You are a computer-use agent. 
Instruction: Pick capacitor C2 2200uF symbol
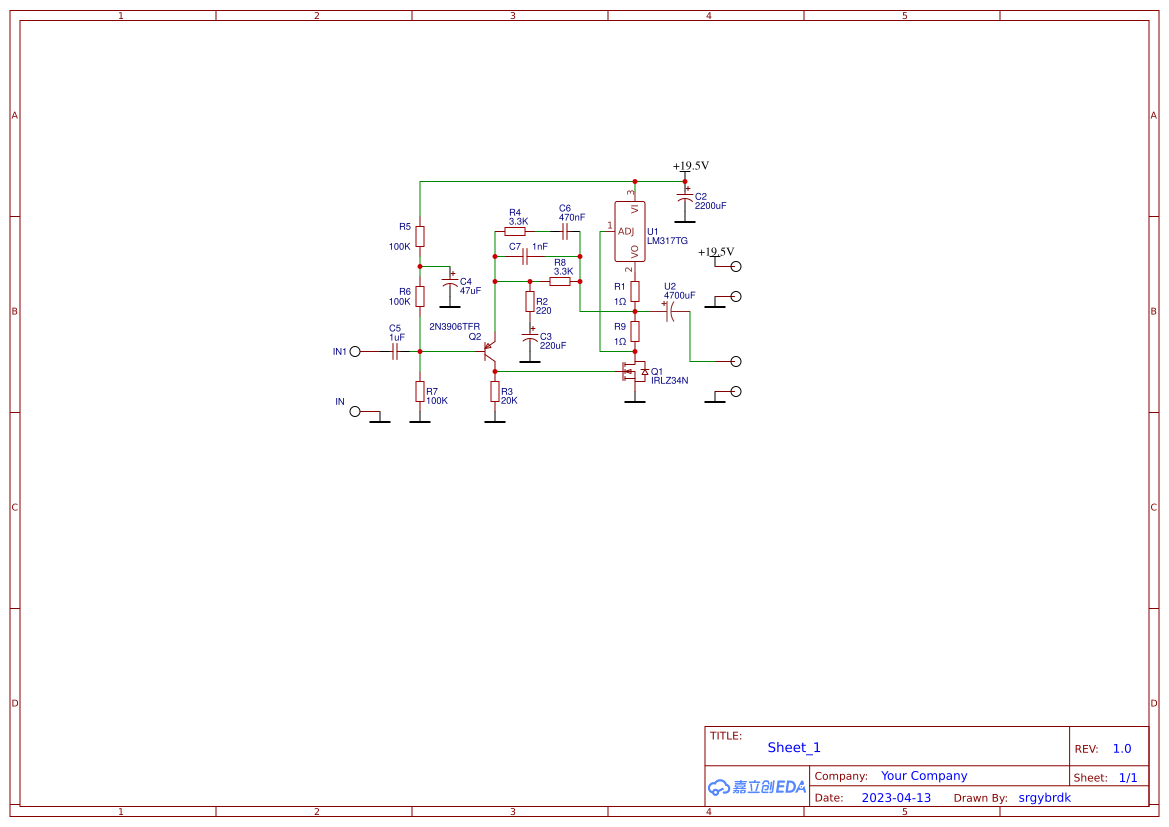(685, 196)
